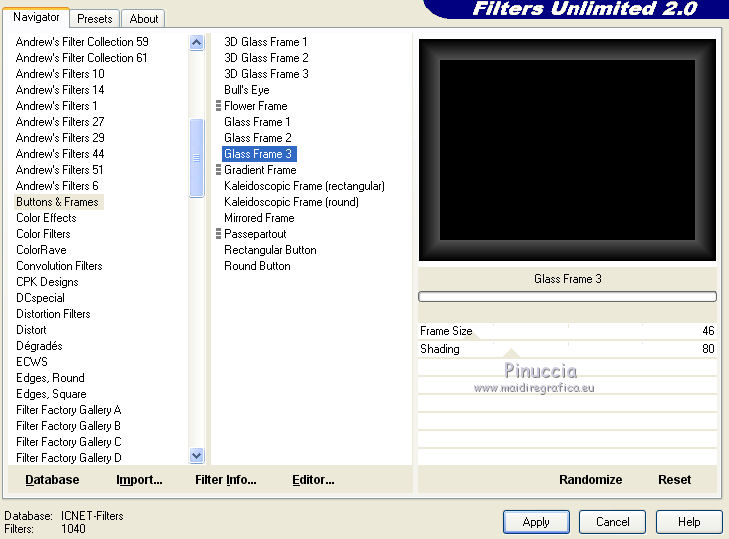Open Filter Factory Gallery A
The image size is (729, 539).
[x=68, y=410]
